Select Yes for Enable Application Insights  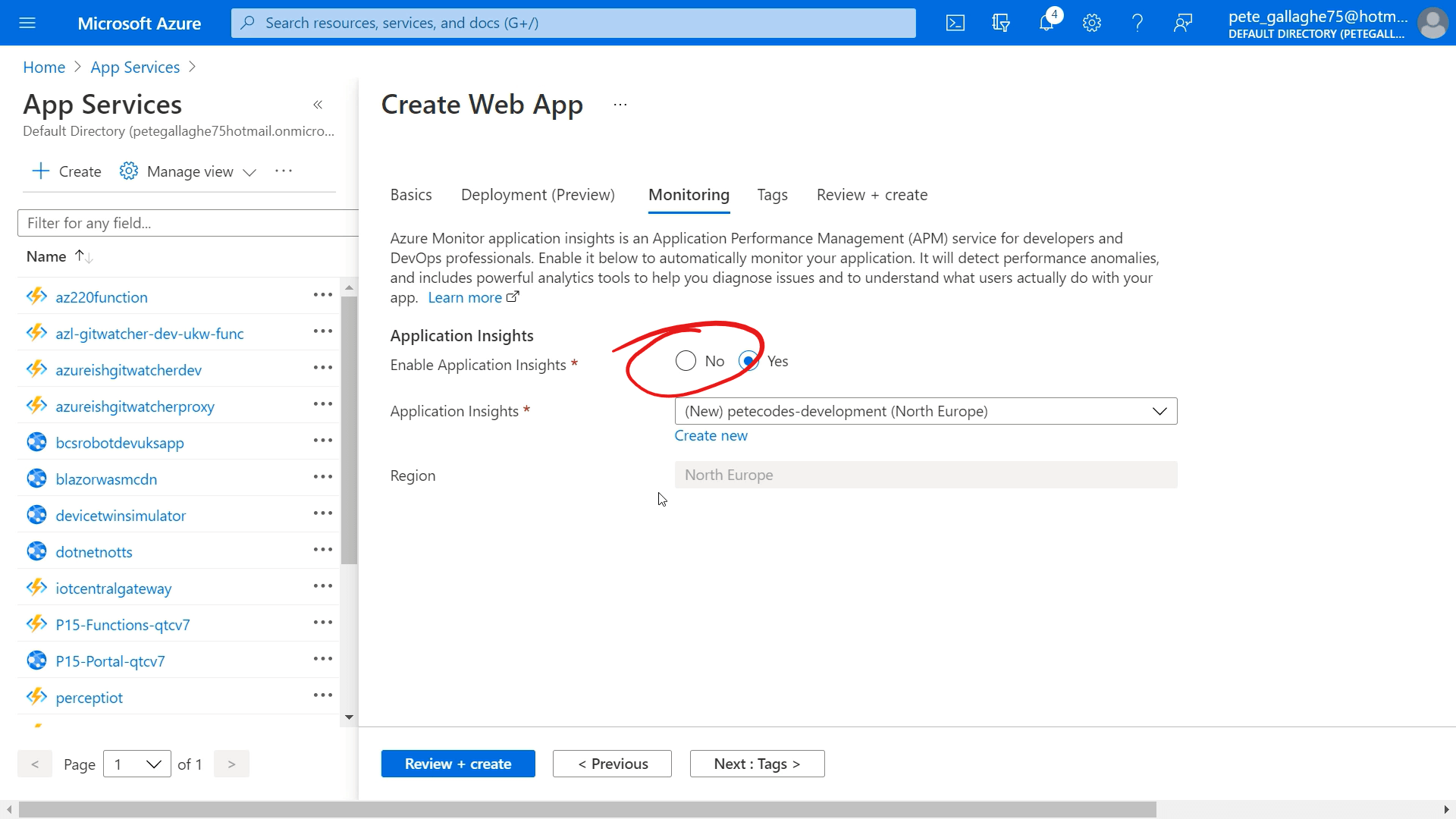point(748,361)
